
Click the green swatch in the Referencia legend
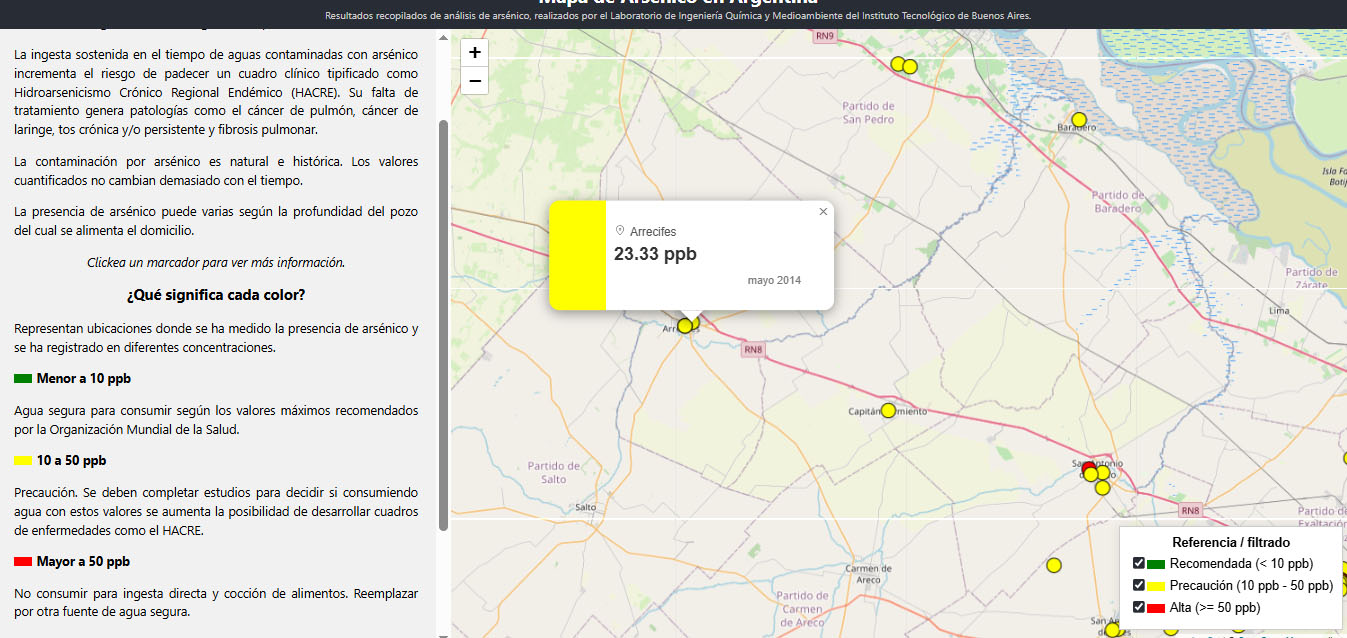tap(1156, 564)
